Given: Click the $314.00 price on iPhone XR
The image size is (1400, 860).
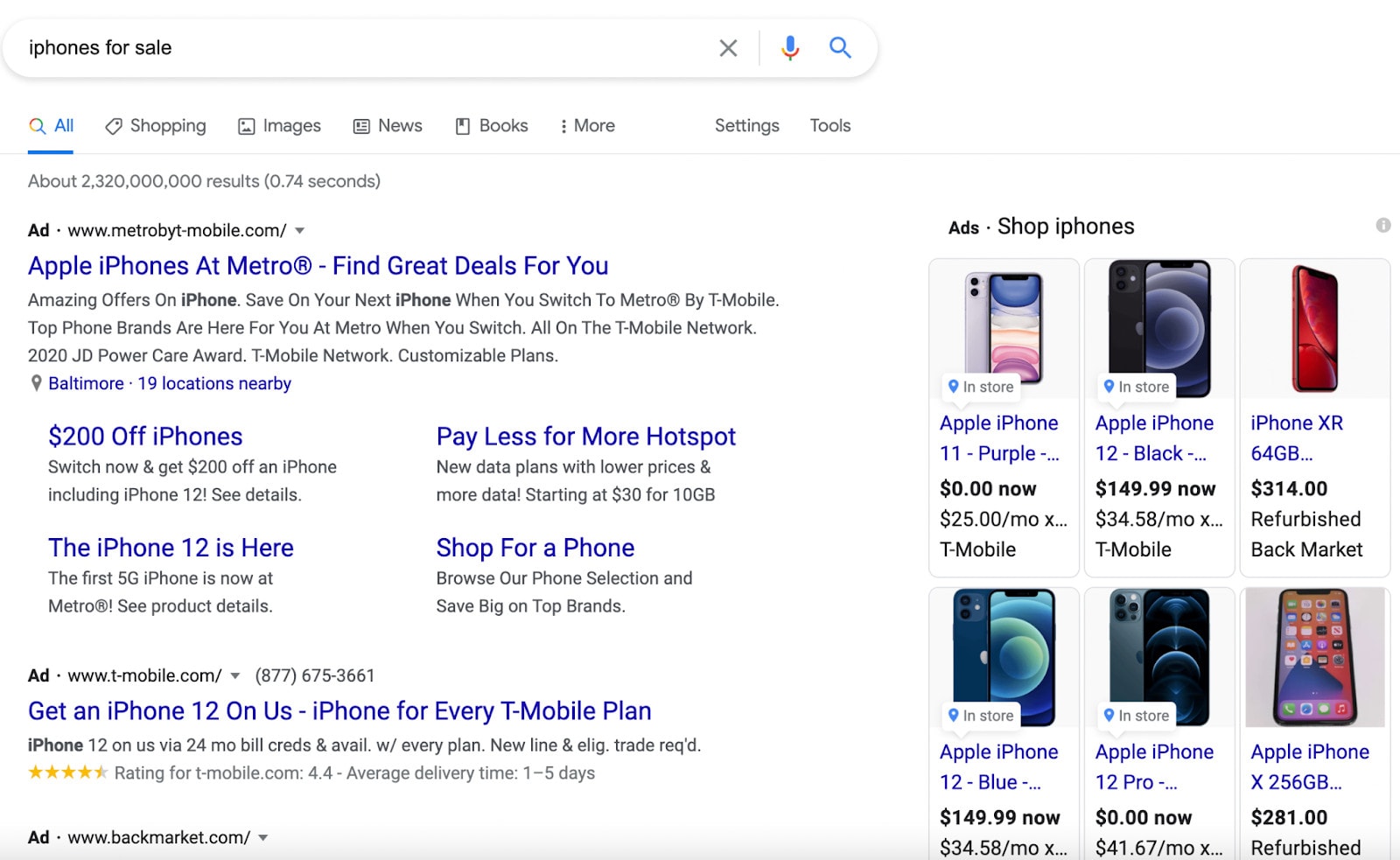Looking at the screenshot, I should tap(1289, 489).
